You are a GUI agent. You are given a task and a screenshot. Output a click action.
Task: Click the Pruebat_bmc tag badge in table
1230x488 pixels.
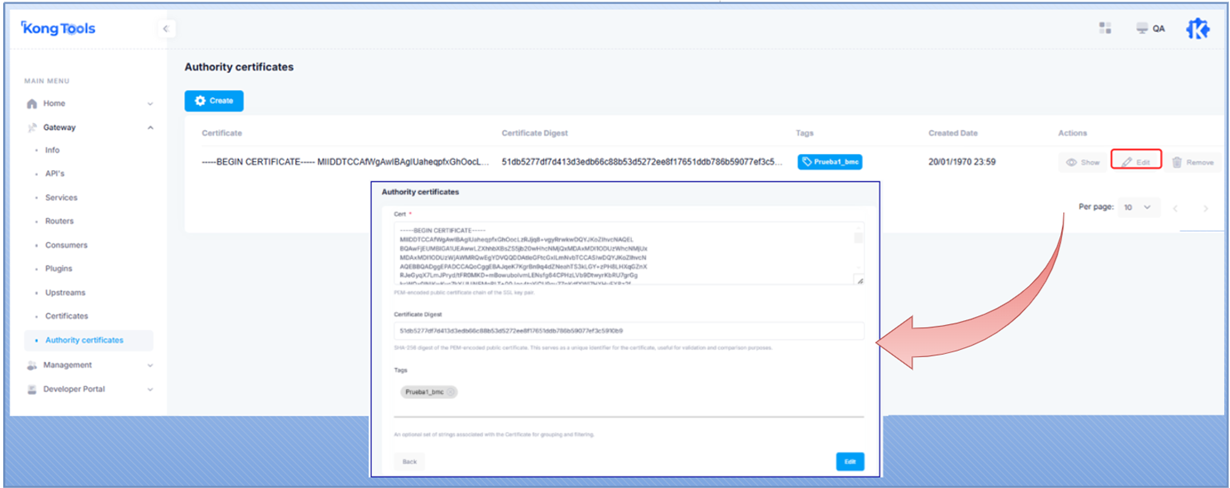pos(830,162)
